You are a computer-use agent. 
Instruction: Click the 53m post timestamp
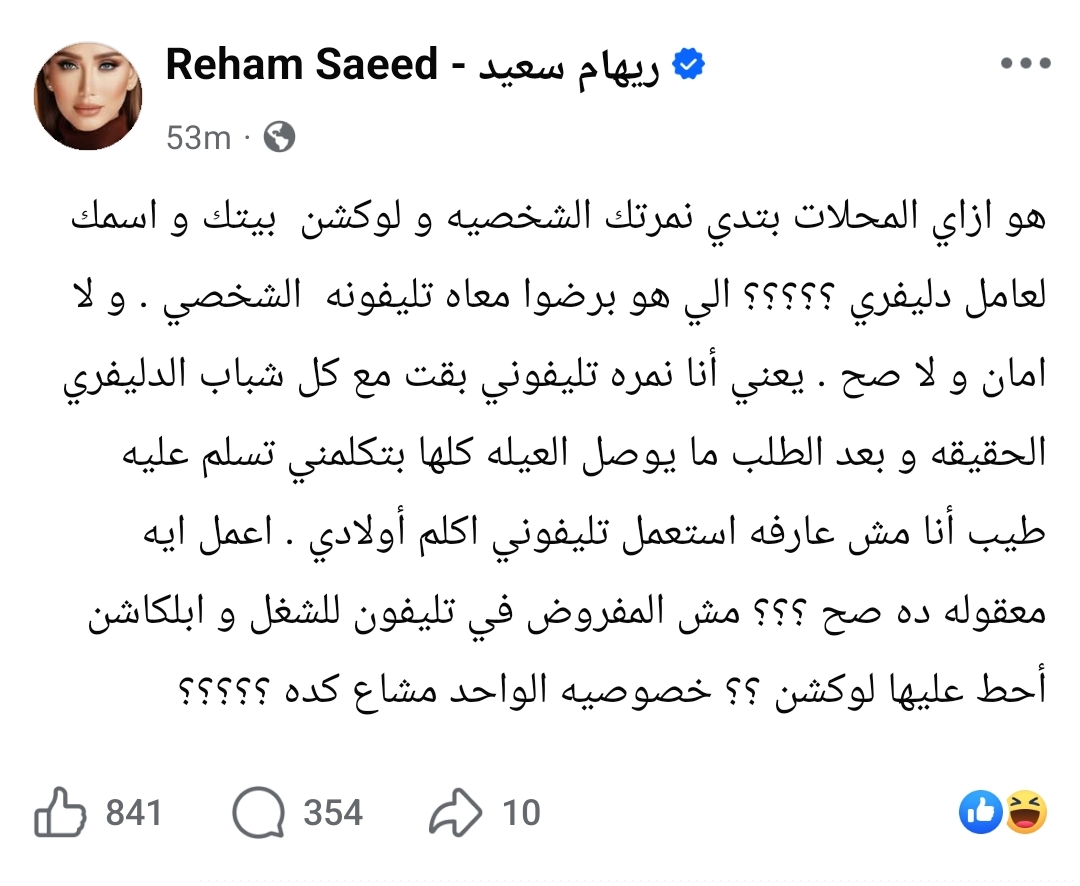click(x=199, y=138)
